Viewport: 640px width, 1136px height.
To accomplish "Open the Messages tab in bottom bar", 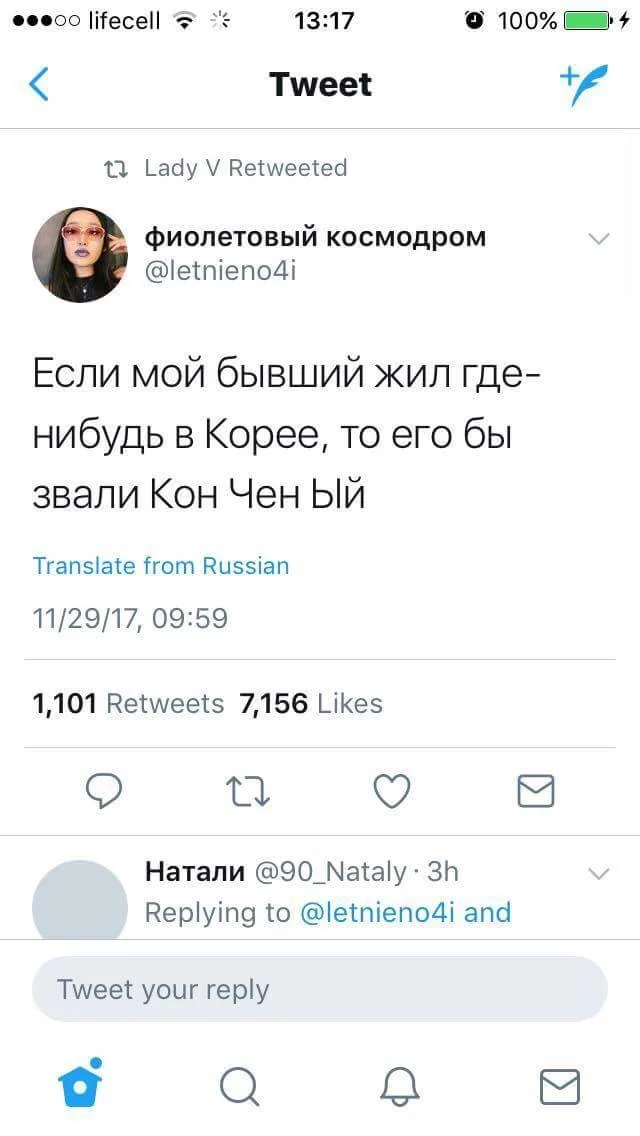I will pyautogui.click(x=559, y=1086).
